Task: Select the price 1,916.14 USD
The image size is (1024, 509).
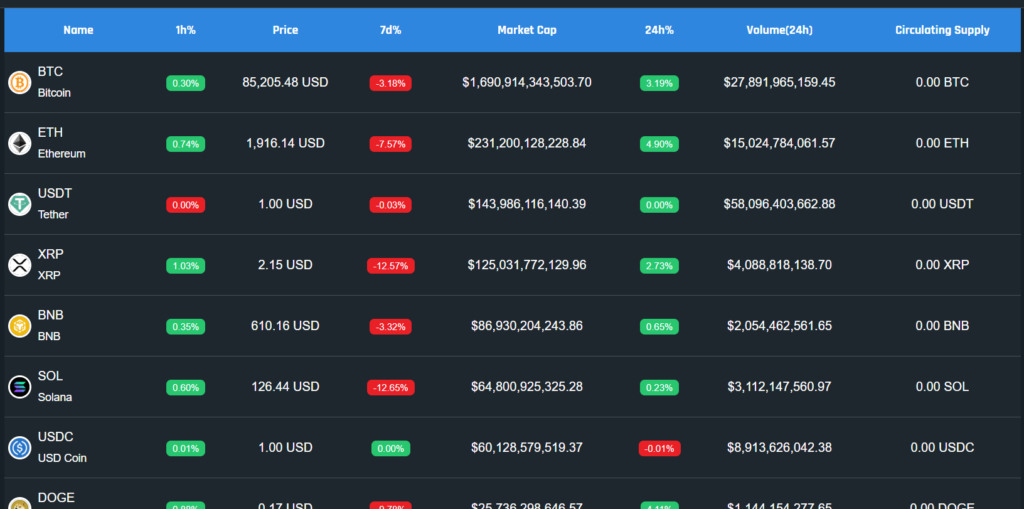Action: point(285,143)
